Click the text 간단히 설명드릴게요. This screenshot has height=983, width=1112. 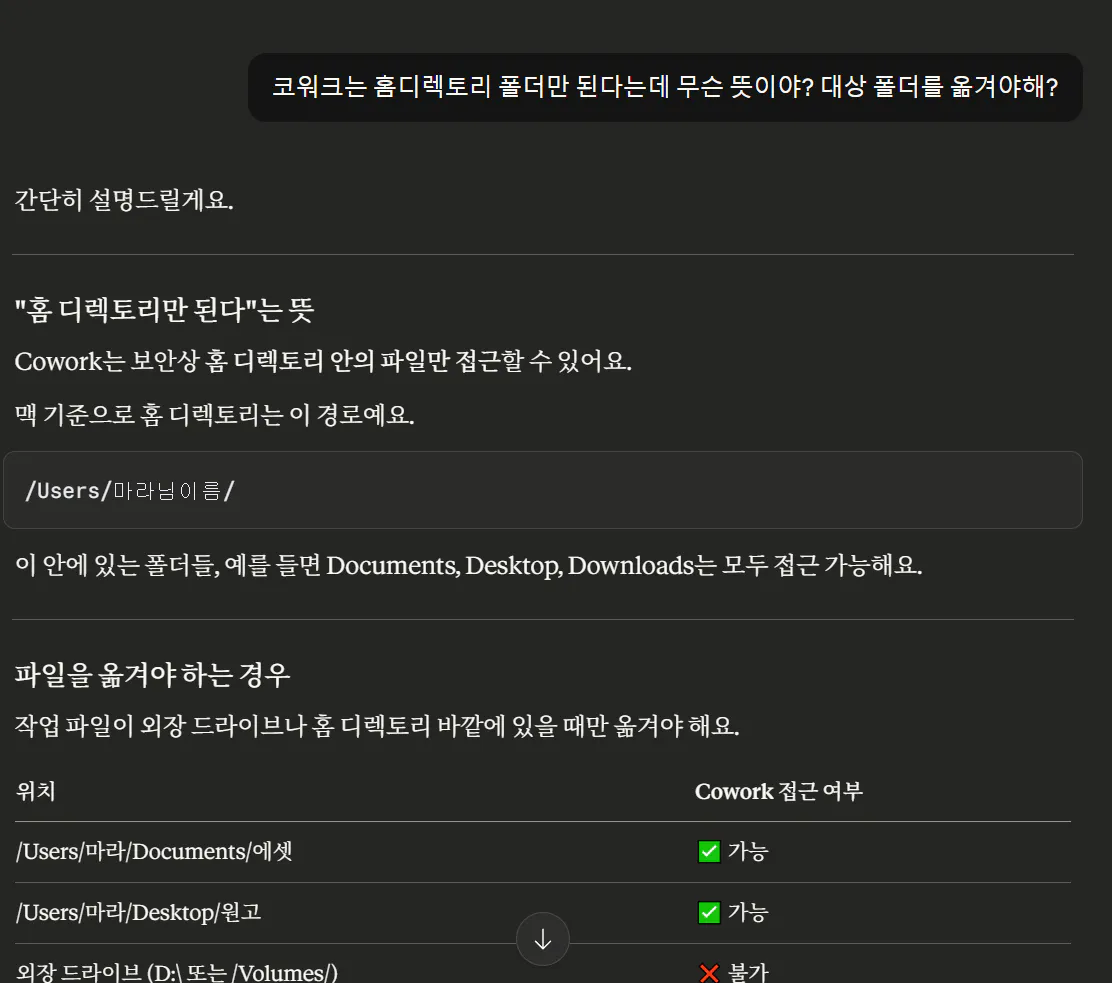(124, 200)
